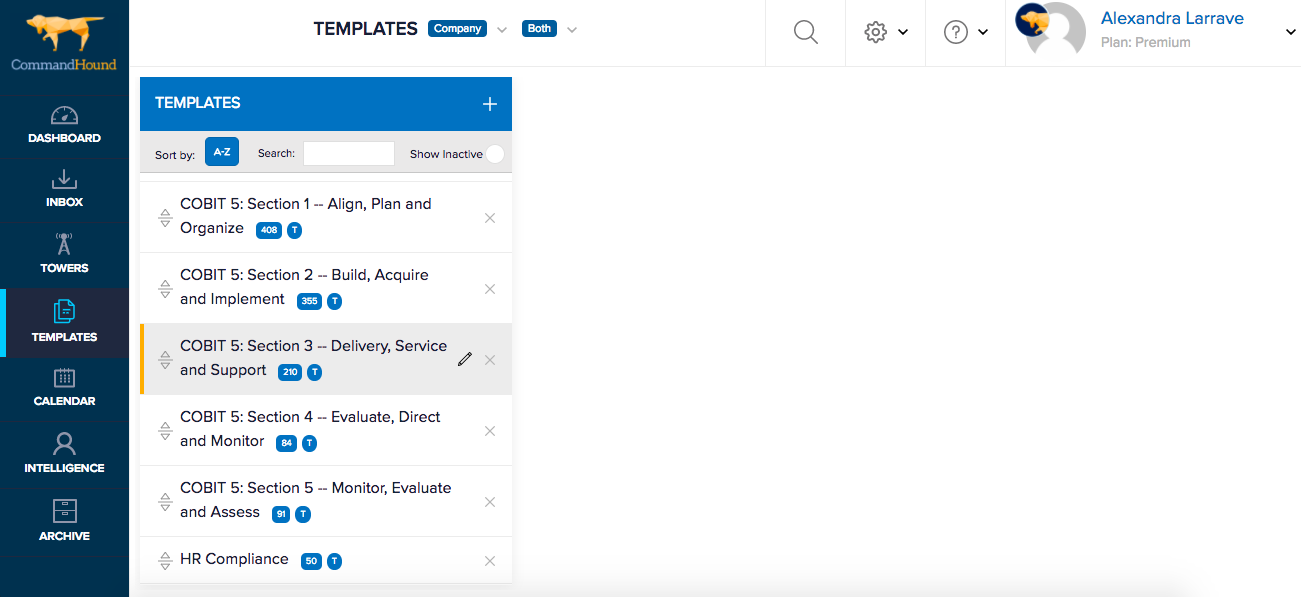This screenshot has height=597, width=1301.
Task: Delete HR Compliance template with X
Action: coord(490,561)
